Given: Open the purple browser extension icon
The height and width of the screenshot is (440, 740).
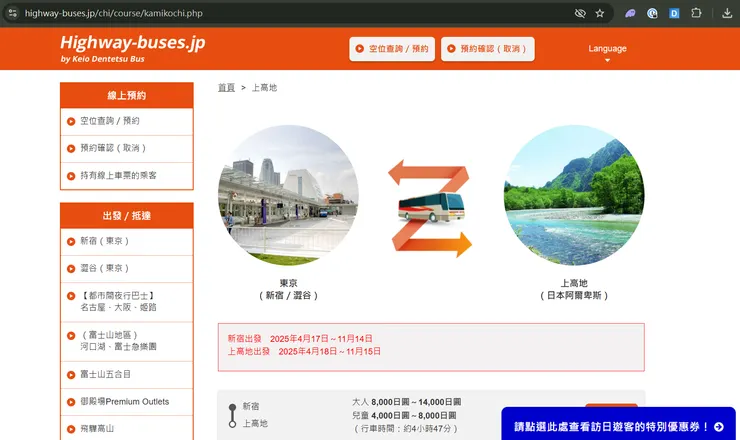Looking at the screenshot, I should click(630, 13).
